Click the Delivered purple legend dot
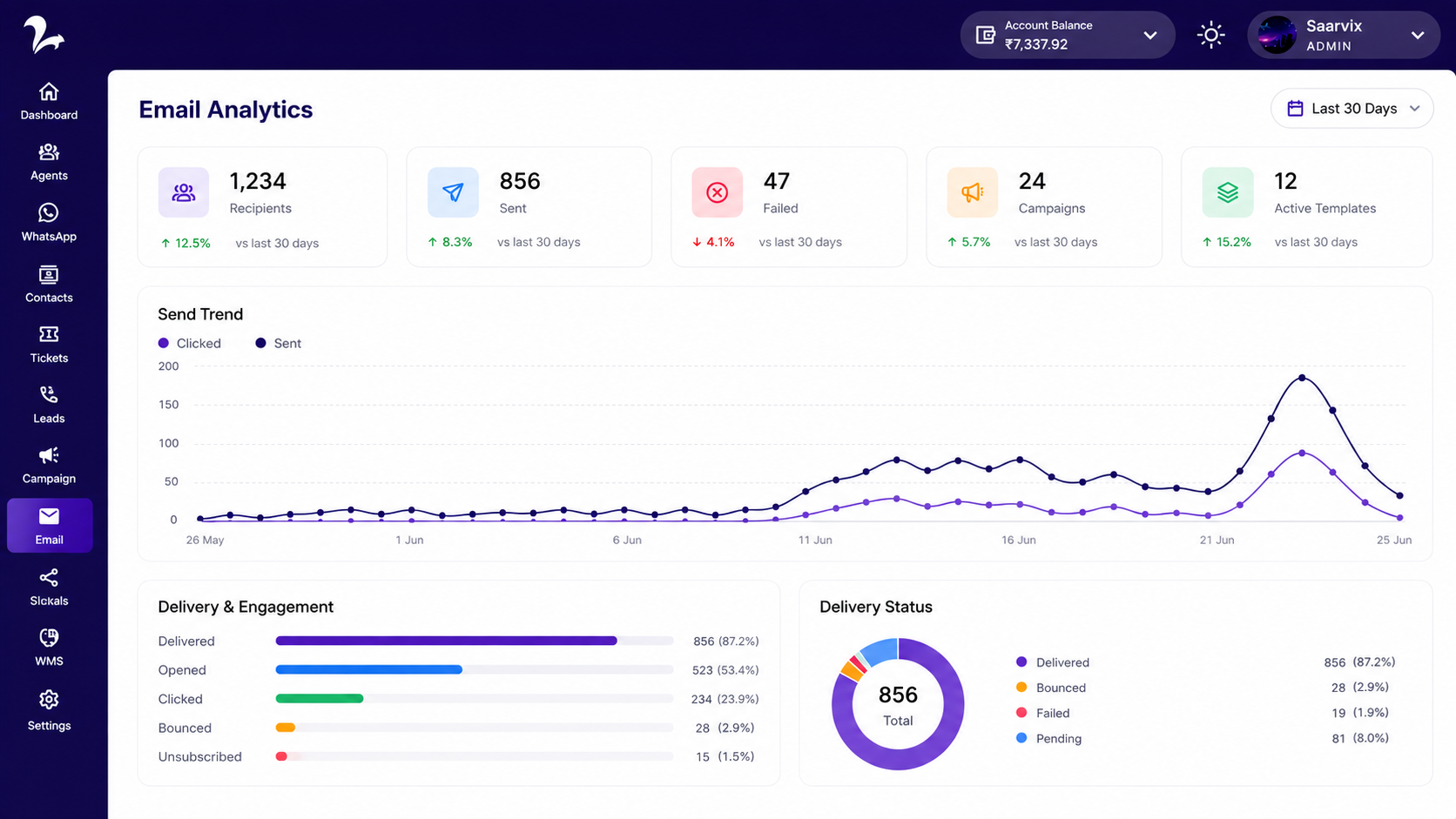 1021,662
